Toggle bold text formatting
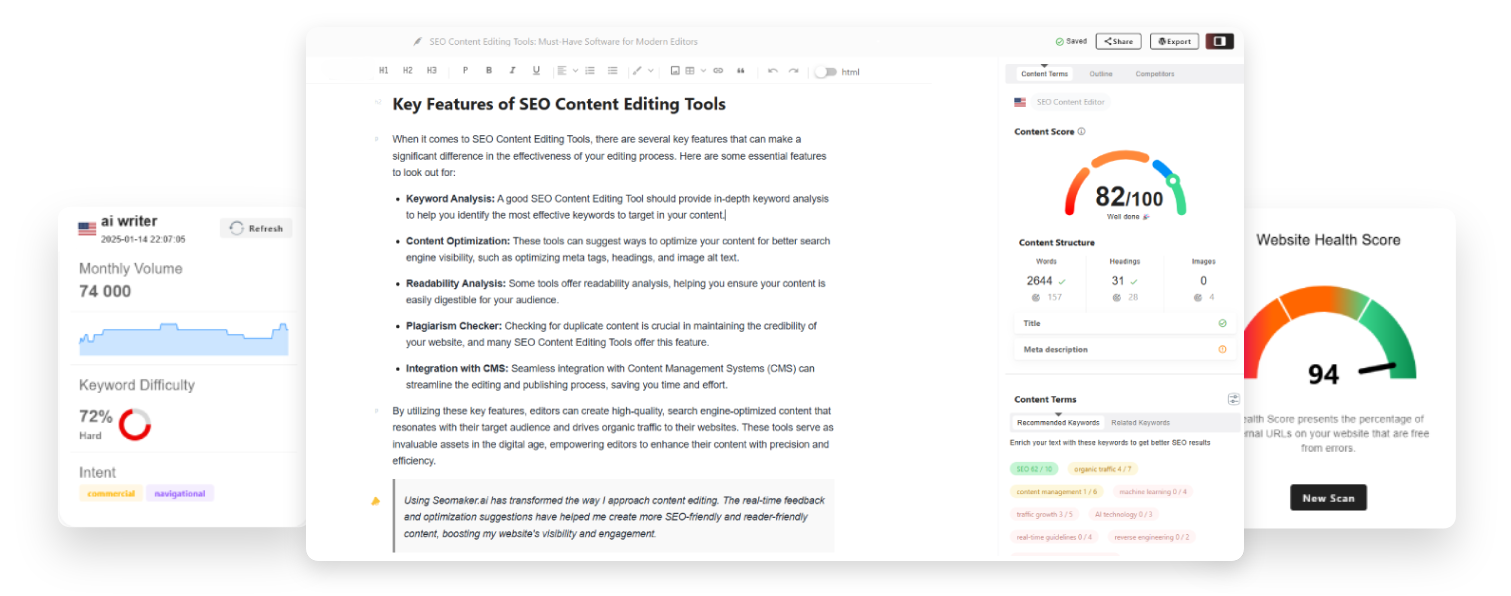 coord(489,70)
